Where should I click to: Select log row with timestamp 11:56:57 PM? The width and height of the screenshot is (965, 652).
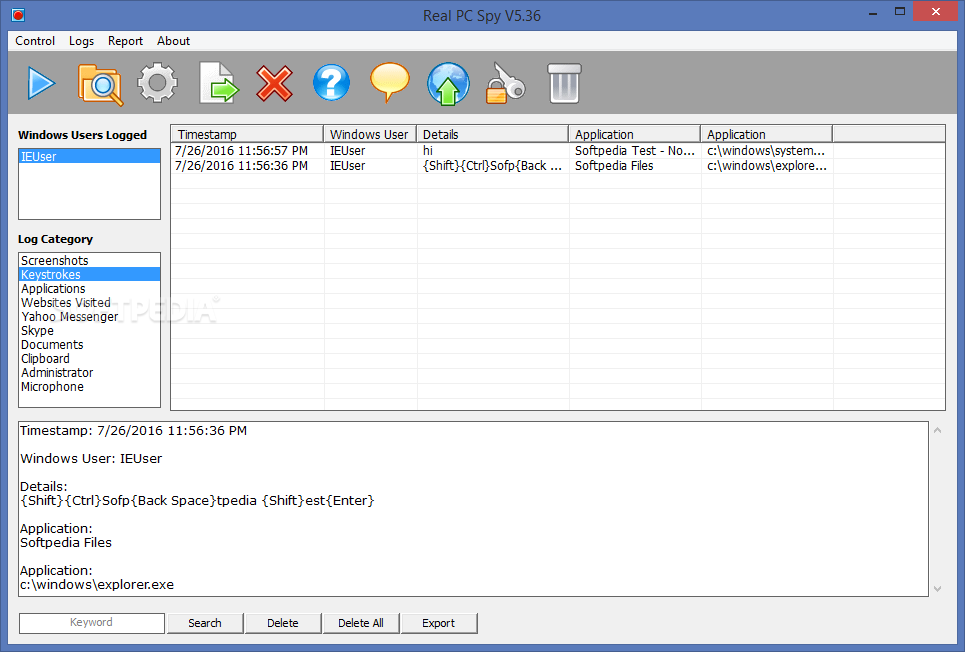558,151
